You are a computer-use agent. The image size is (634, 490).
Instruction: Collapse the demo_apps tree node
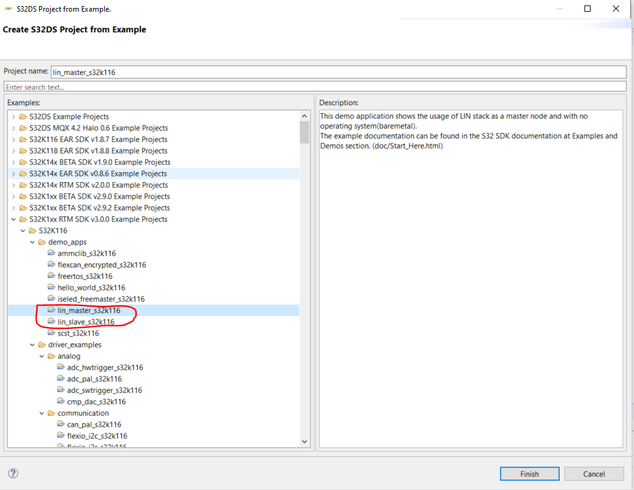pyautogui.click(x=32, y=242)
